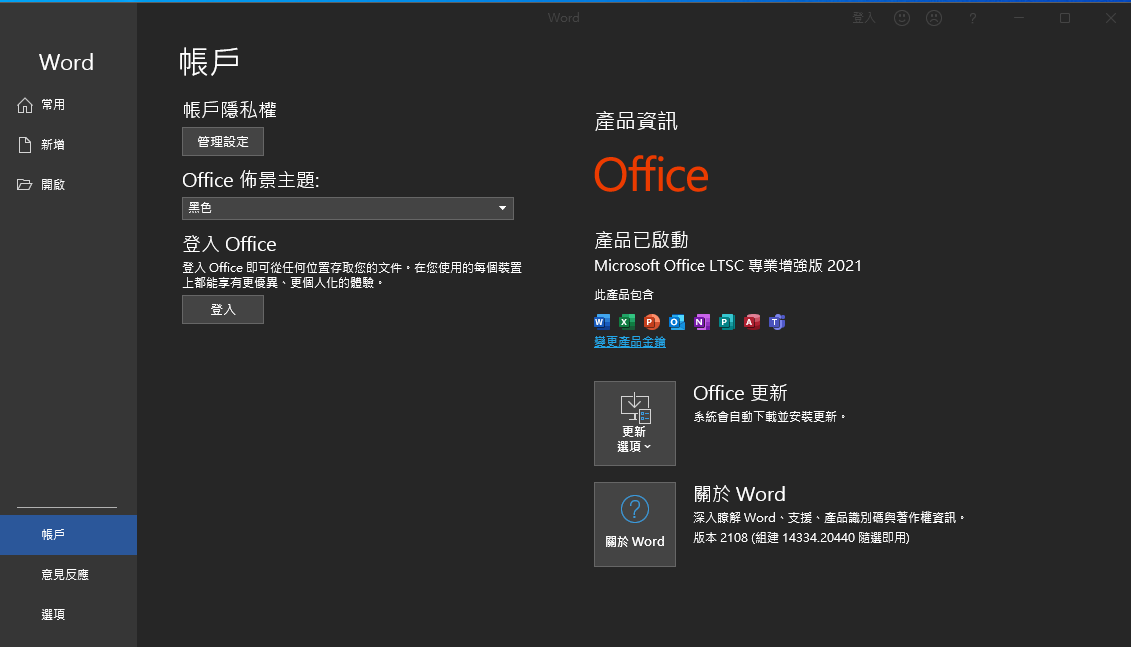Open 選項 Options in the sidebar

(53, 615)
